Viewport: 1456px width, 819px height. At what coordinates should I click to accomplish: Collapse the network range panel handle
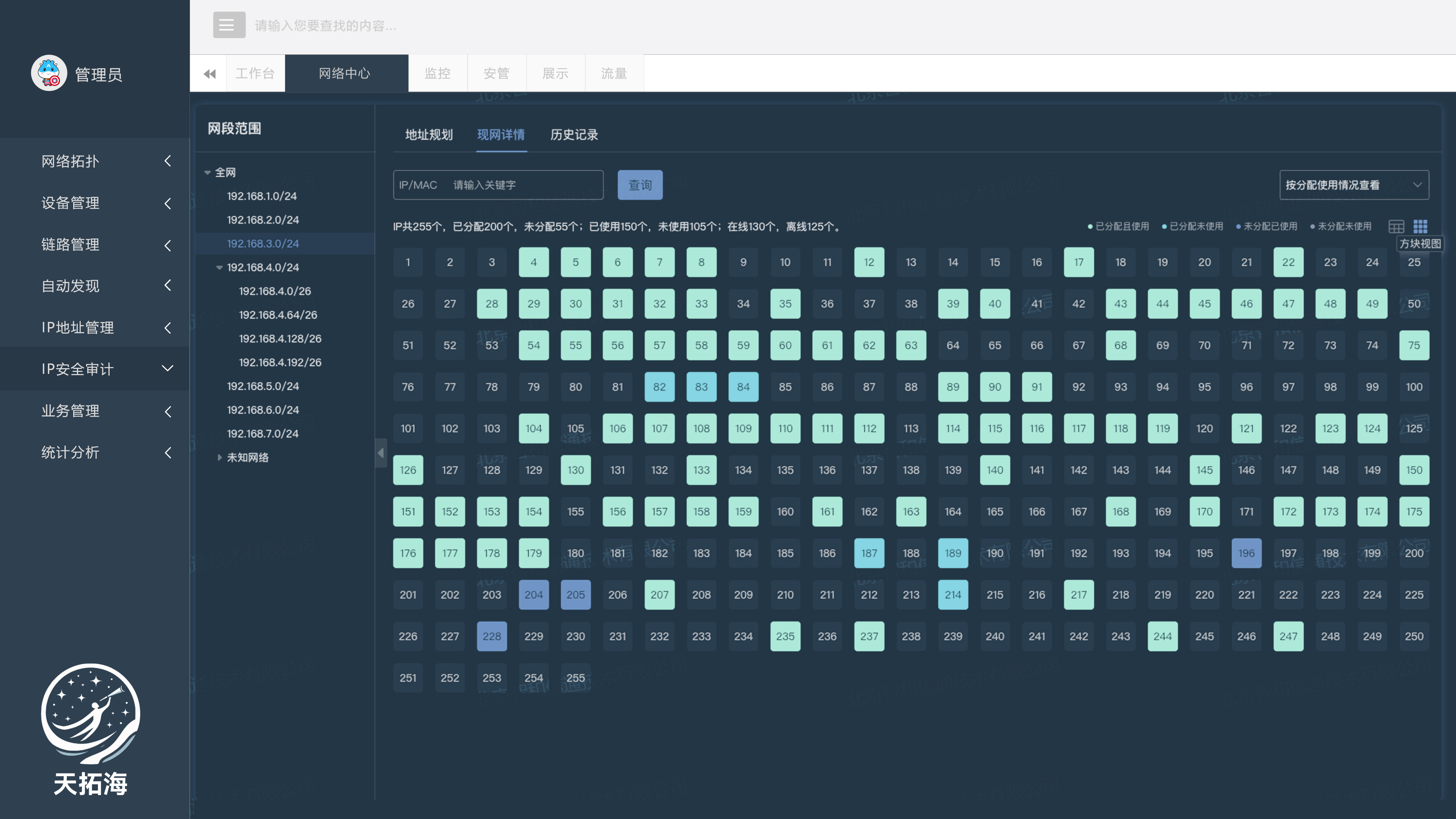click(x=381, y=453)
